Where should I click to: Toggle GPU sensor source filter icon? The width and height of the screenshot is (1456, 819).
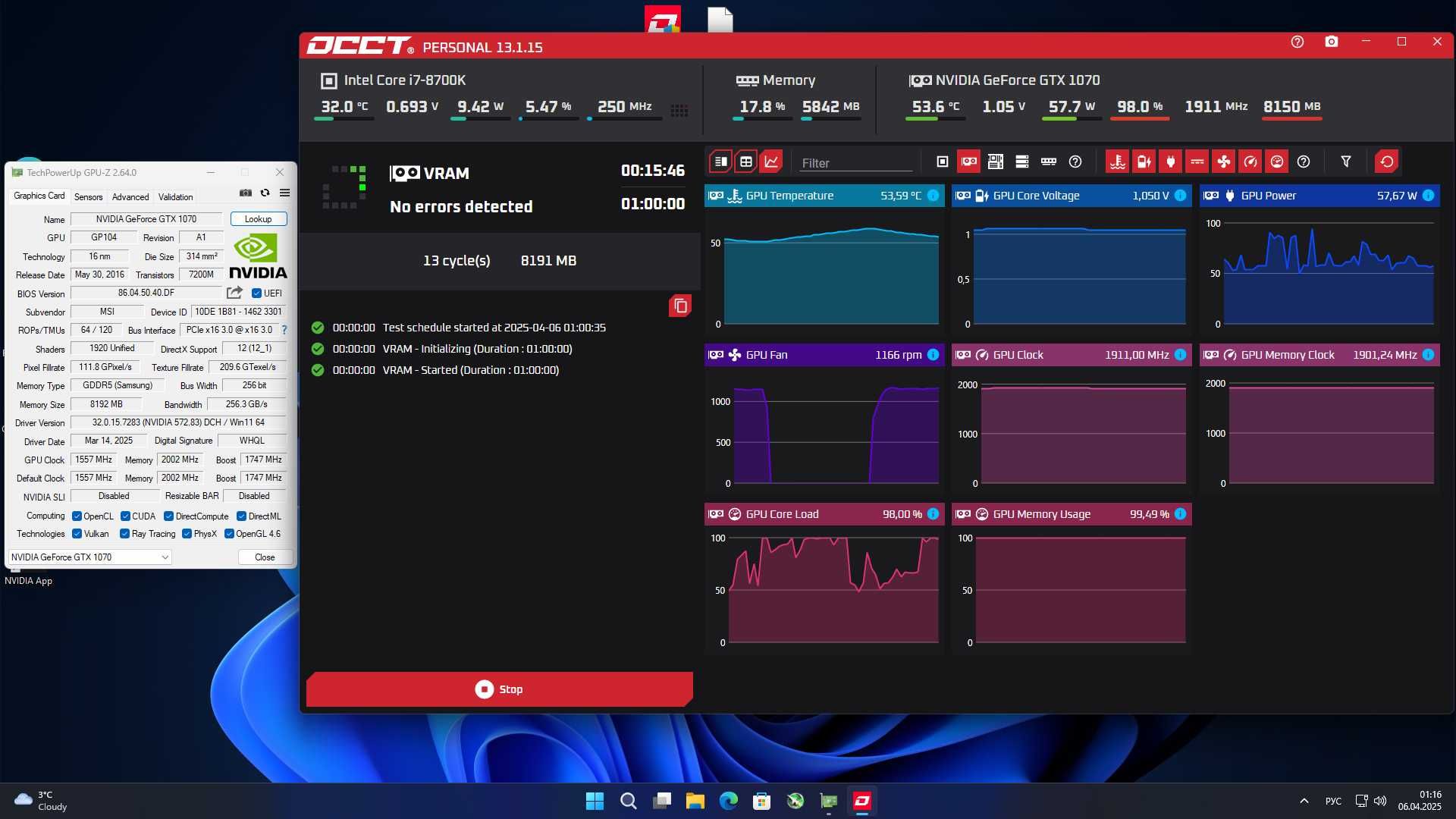pyautogui.click(x=969, y=162)
